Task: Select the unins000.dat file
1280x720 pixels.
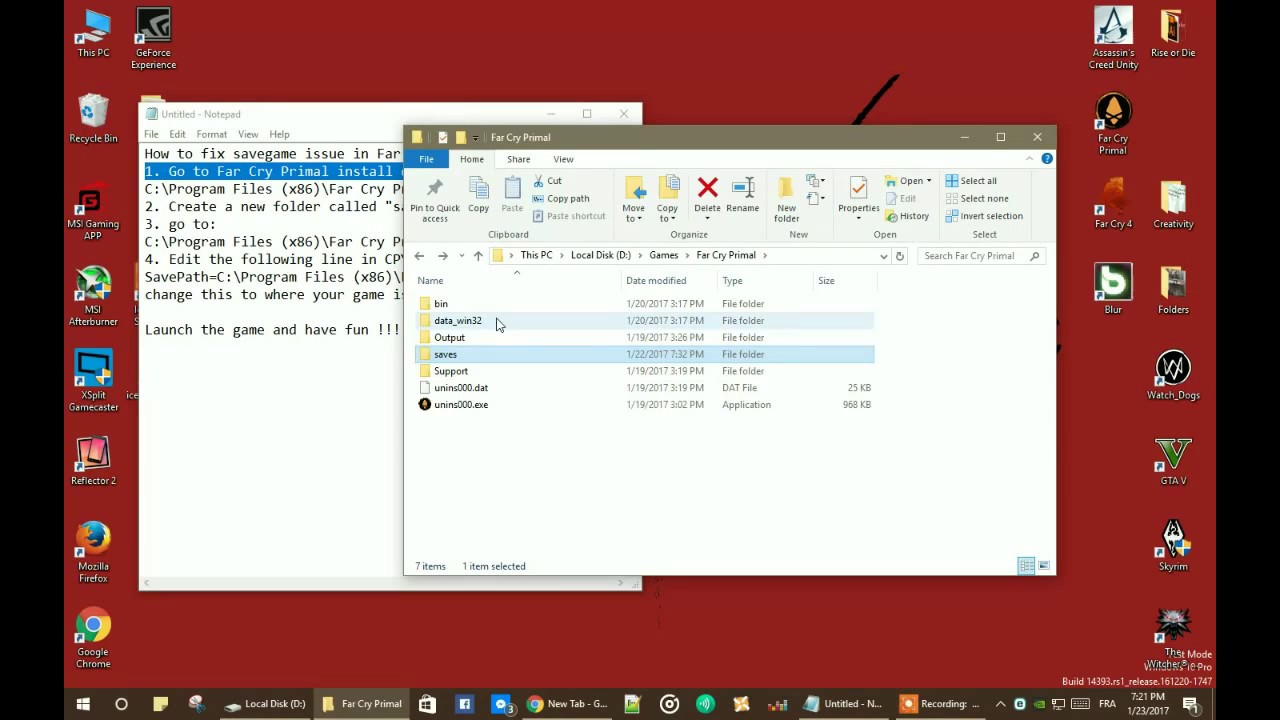Action: pos(645,388)
